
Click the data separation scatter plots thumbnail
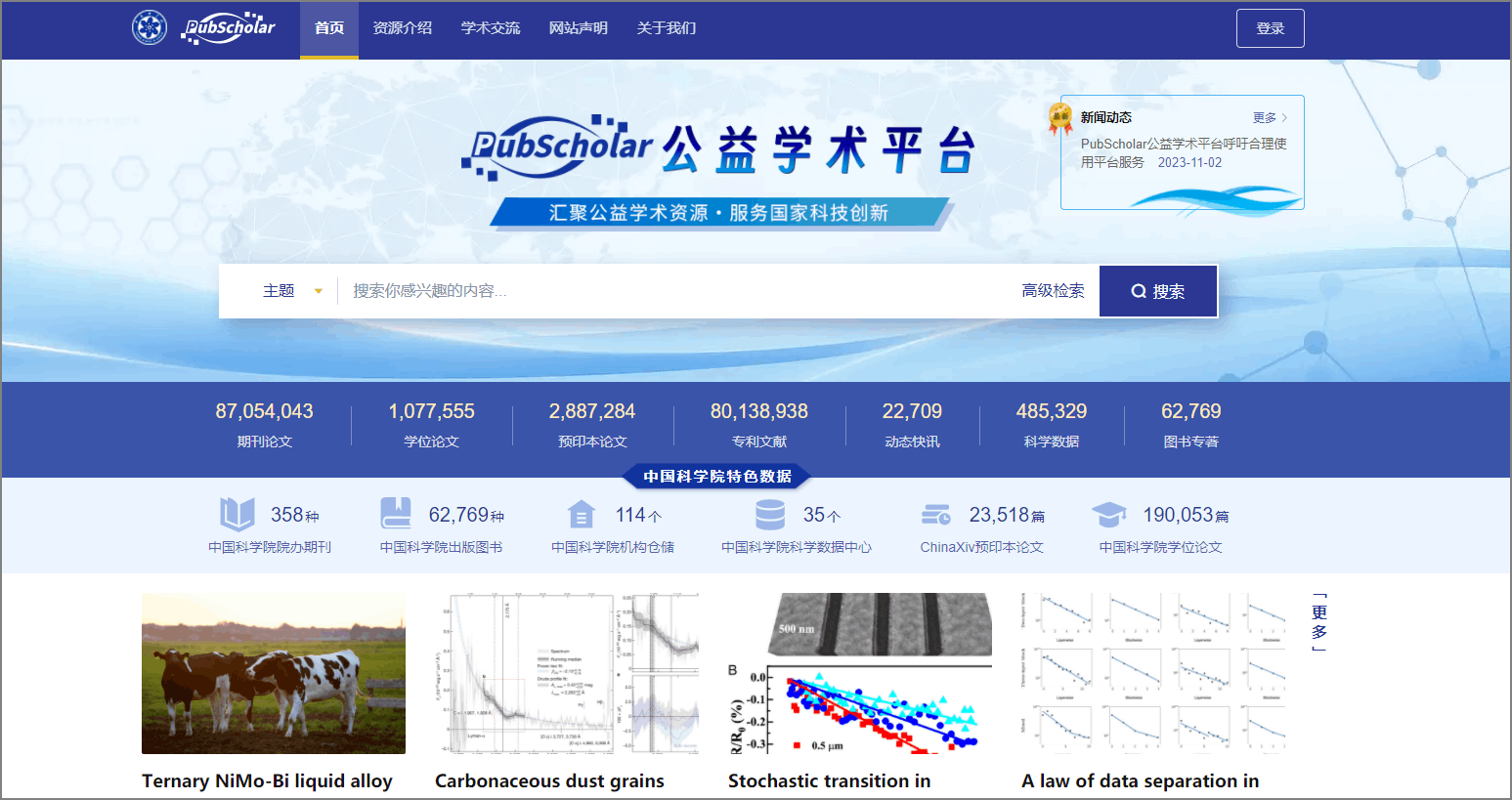1153,674
